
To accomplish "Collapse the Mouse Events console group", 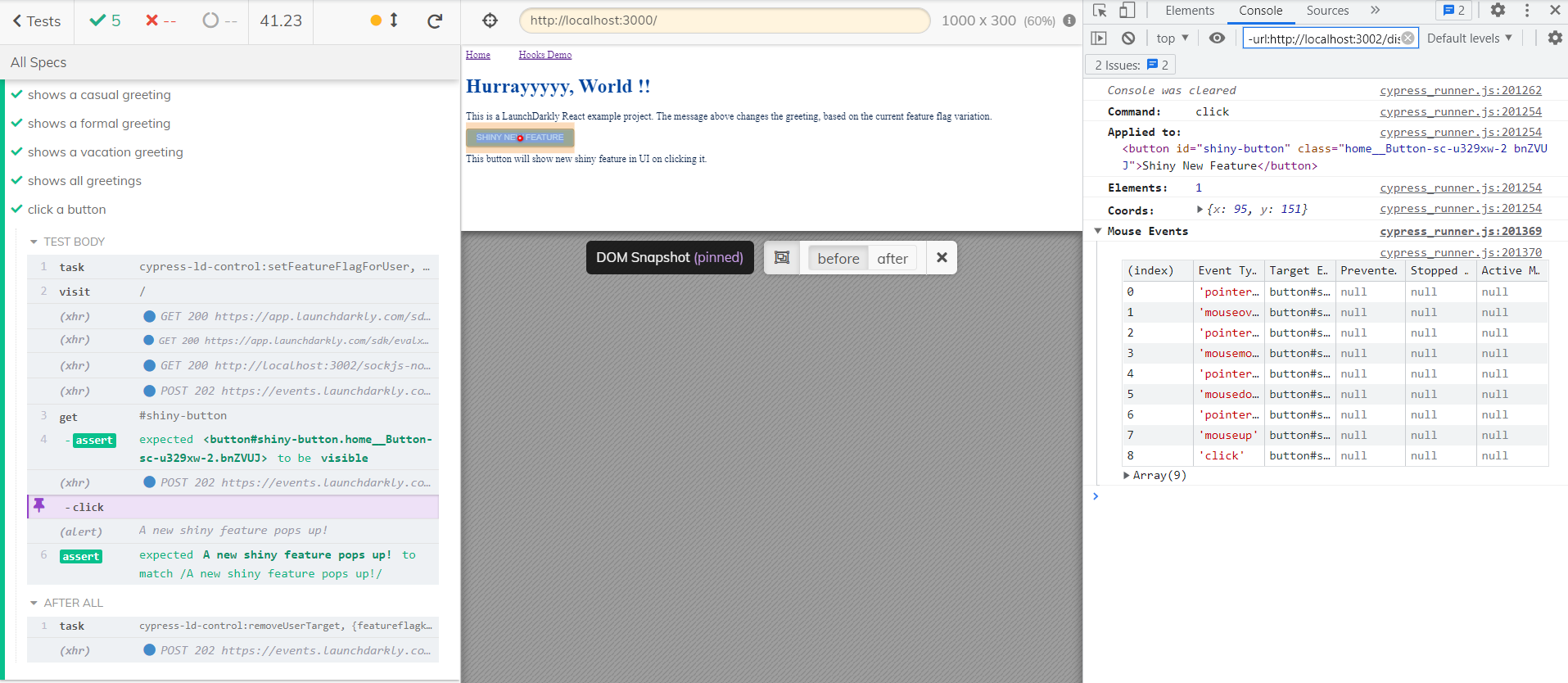I will (1098, 231).
